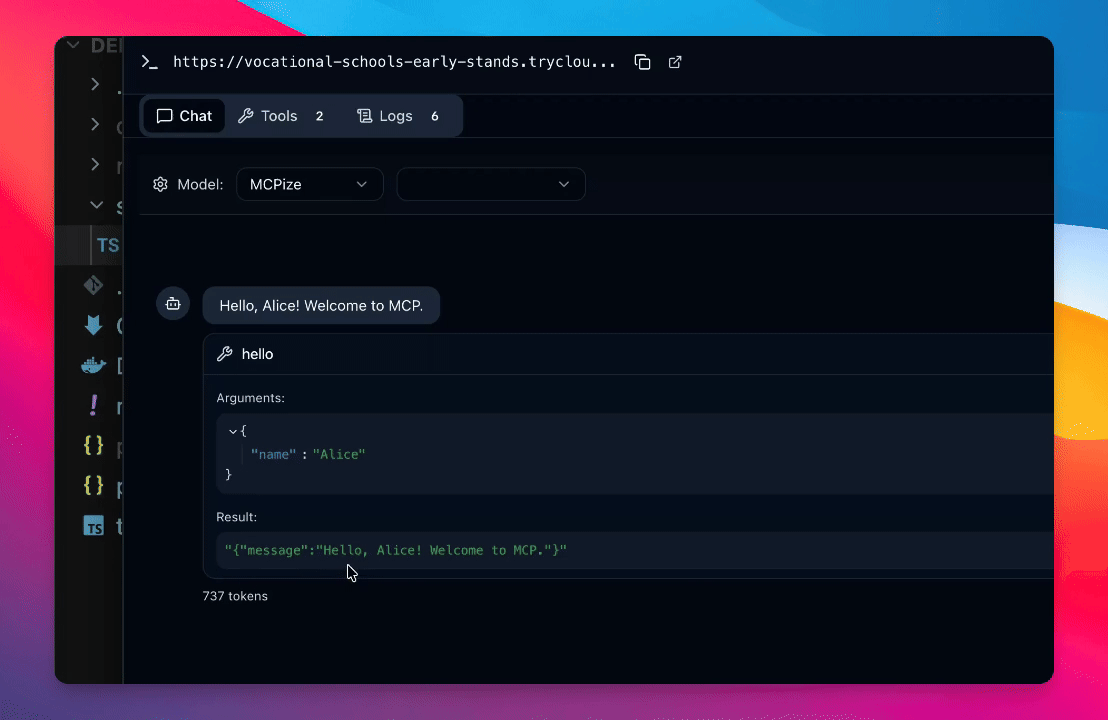Select the Chat tab
This screenshot has width=1108, height=720.
point(184,116)
